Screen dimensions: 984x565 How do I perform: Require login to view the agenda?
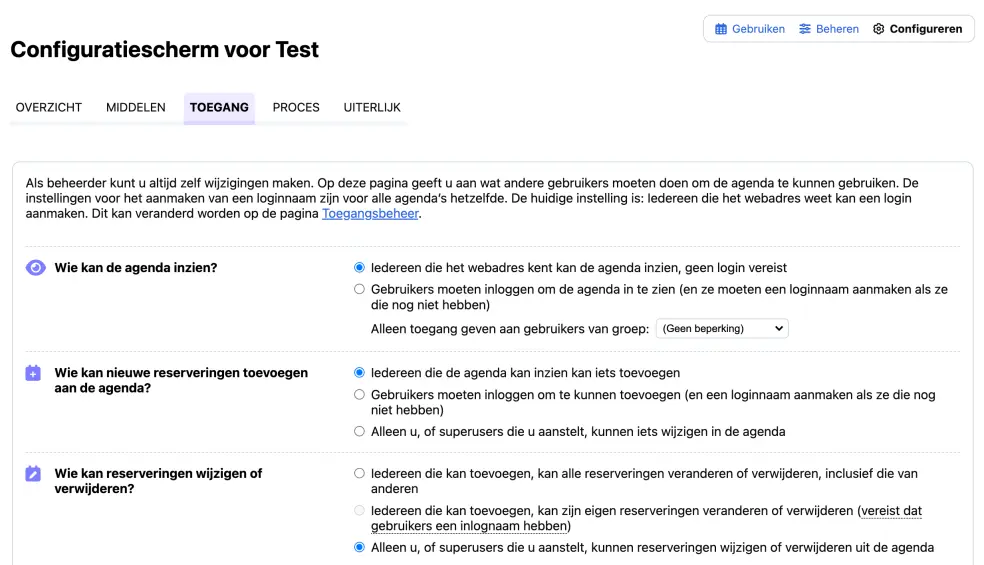(360, 290)
